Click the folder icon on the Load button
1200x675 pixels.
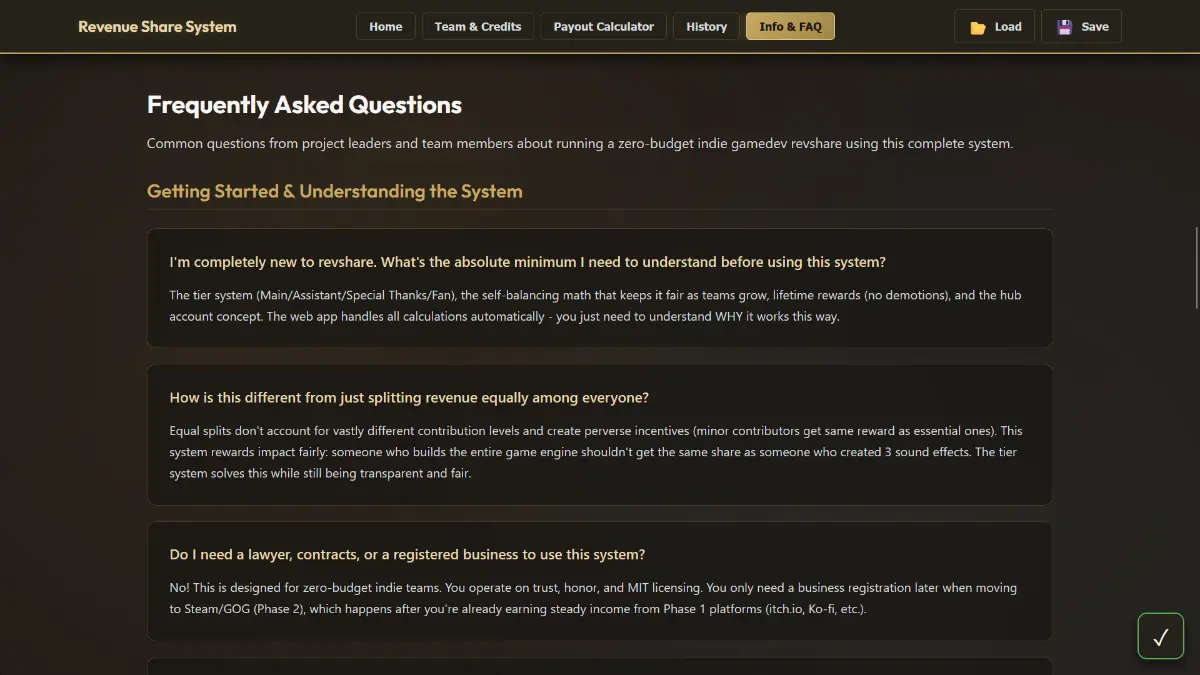click(x=978, y=26)
